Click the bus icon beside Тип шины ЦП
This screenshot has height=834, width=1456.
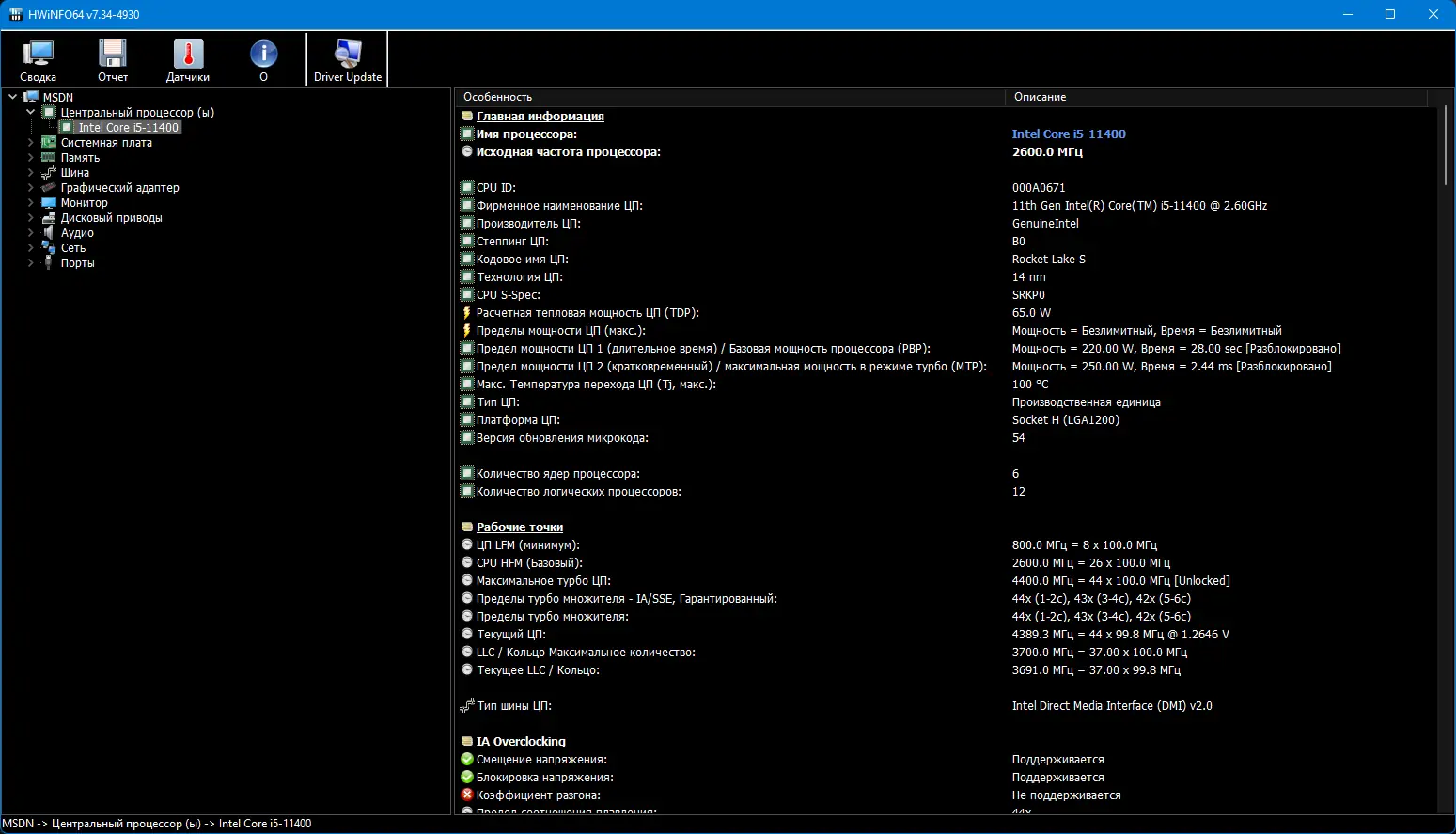467,705
